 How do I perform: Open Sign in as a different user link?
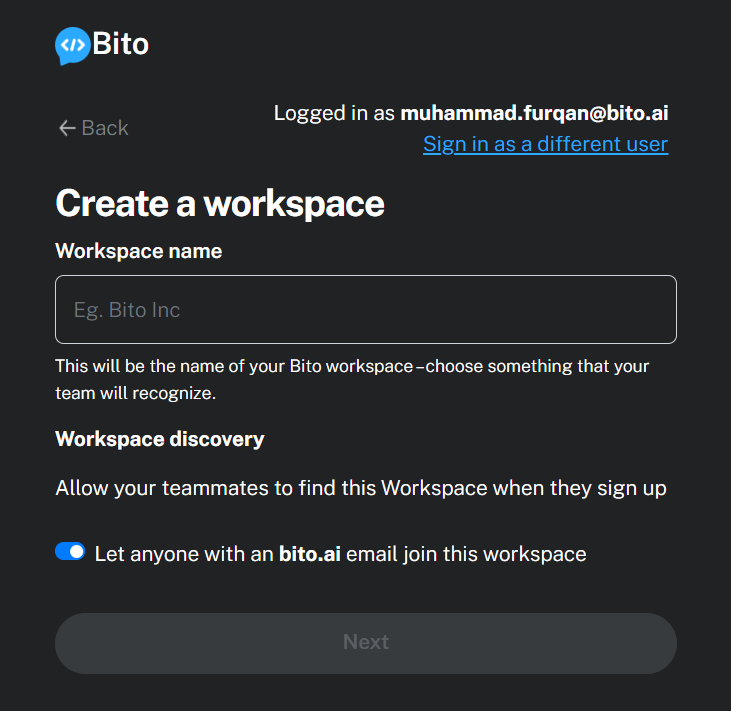(x=545, y=144)
